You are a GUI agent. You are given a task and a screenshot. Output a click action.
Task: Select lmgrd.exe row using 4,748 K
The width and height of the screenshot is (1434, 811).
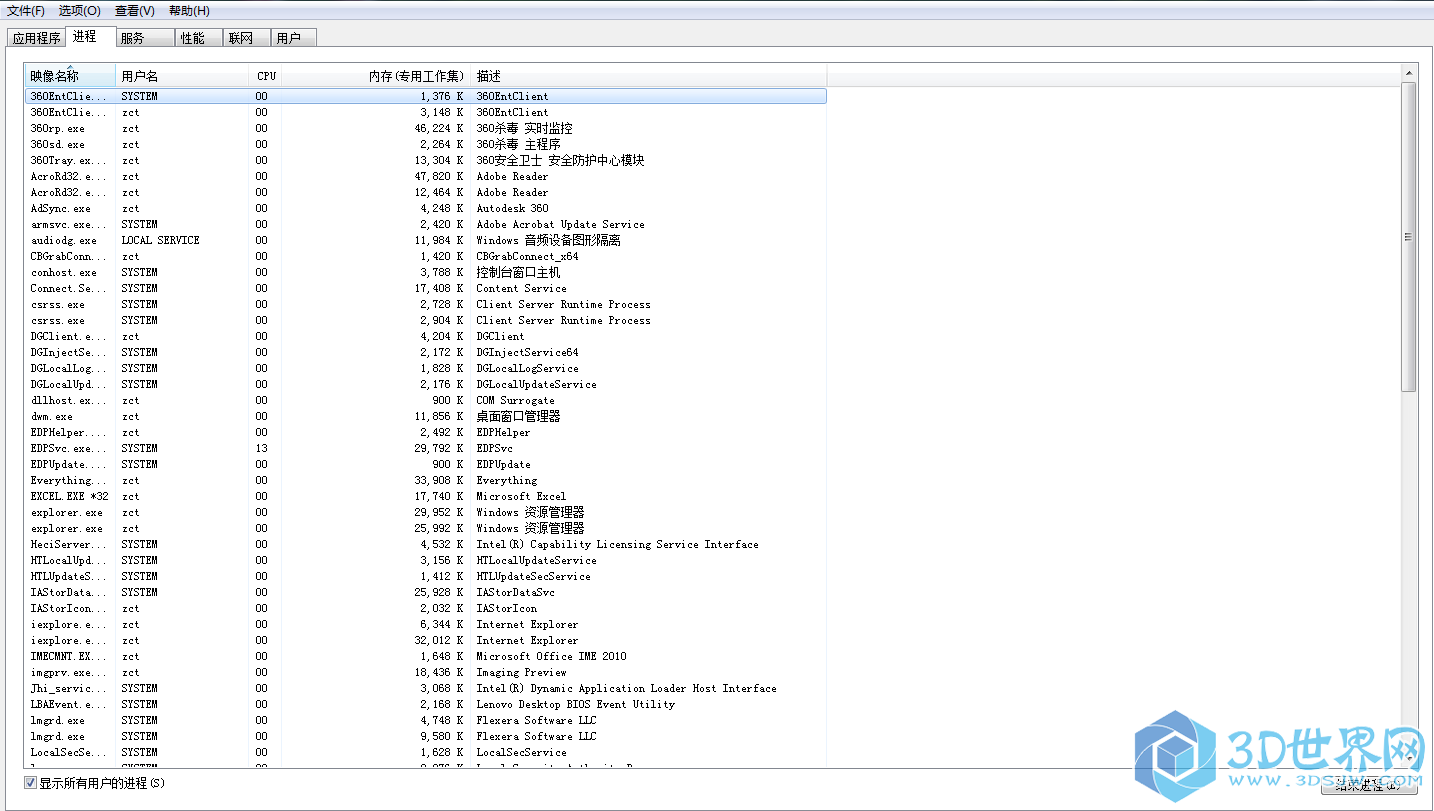point(426,720)
